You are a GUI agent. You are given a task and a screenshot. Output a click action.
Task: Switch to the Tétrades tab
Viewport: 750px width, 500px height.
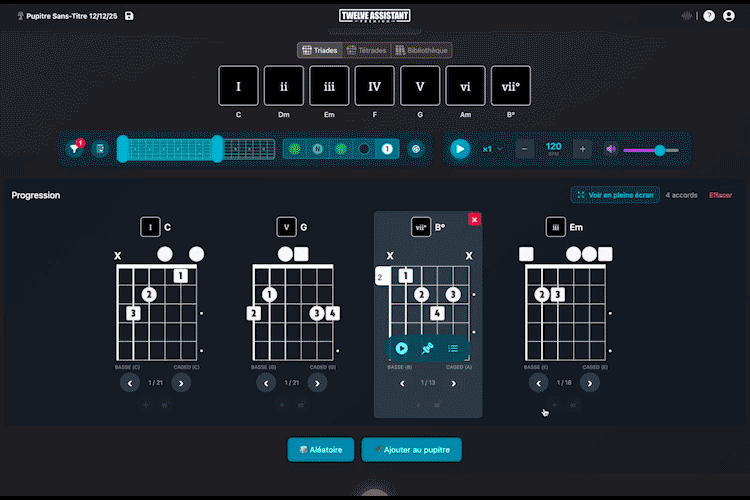point(366,50)
